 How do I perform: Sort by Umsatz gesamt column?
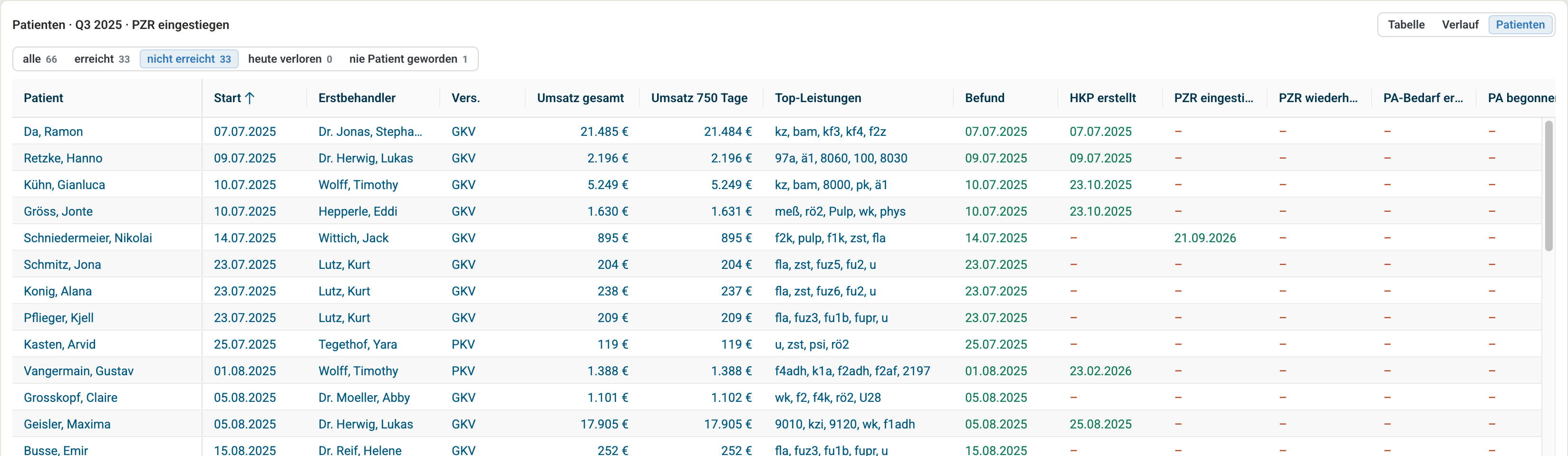(x=580, y=98)
